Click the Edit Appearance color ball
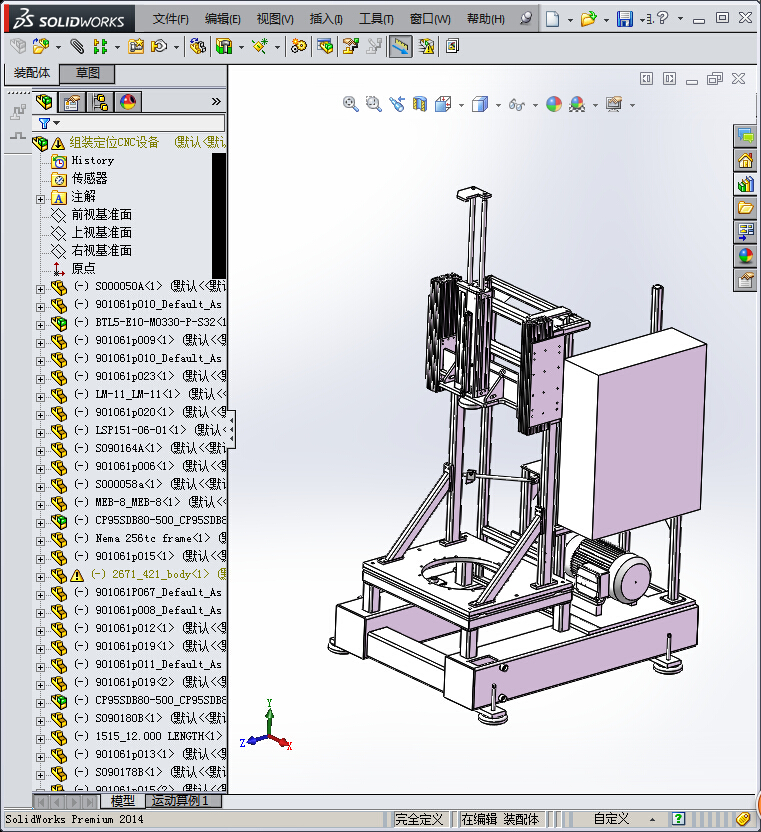The width and height of the screenshot is (761, 832). coord(554,104)
